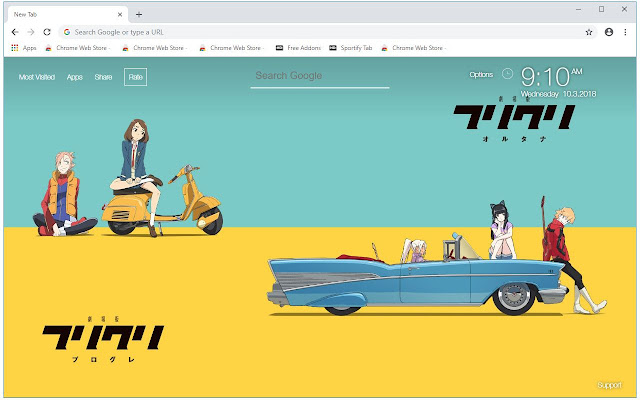This screenshot has height=400, width=640.
Task: Open the Share menu
Action: pyautogui.click(x=103, y=77)
